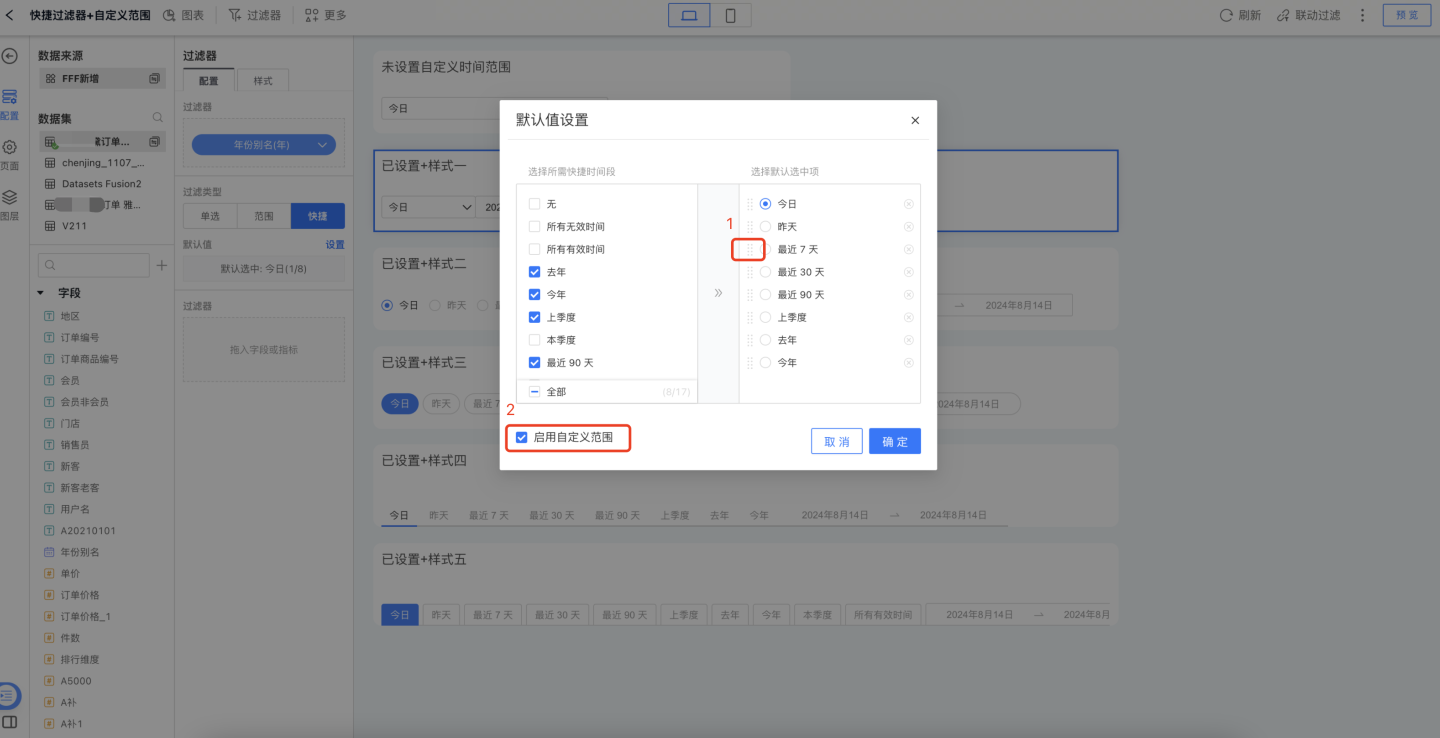Switch to mobile device preview icon
Image resolution: width=1440 pixels, height=738 pixels.
coord(731,15)
